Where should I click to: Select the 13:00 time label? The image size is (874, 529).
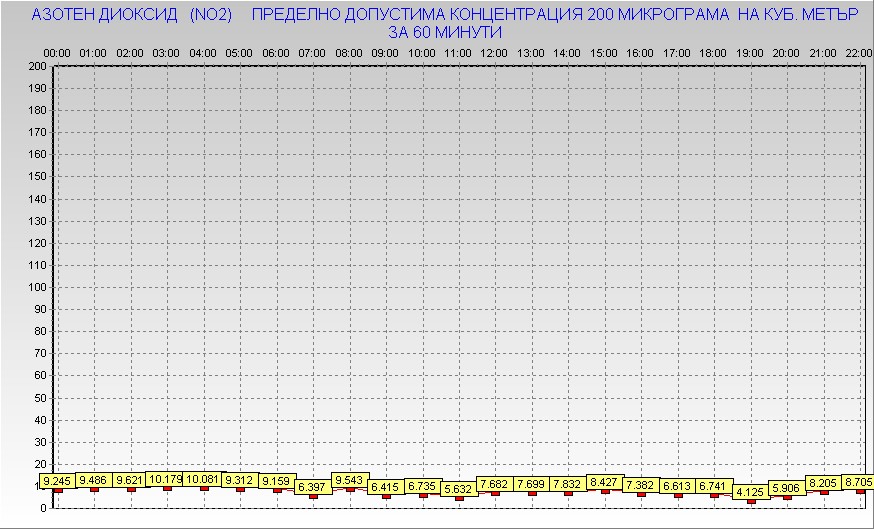click(x=531, y=54)
